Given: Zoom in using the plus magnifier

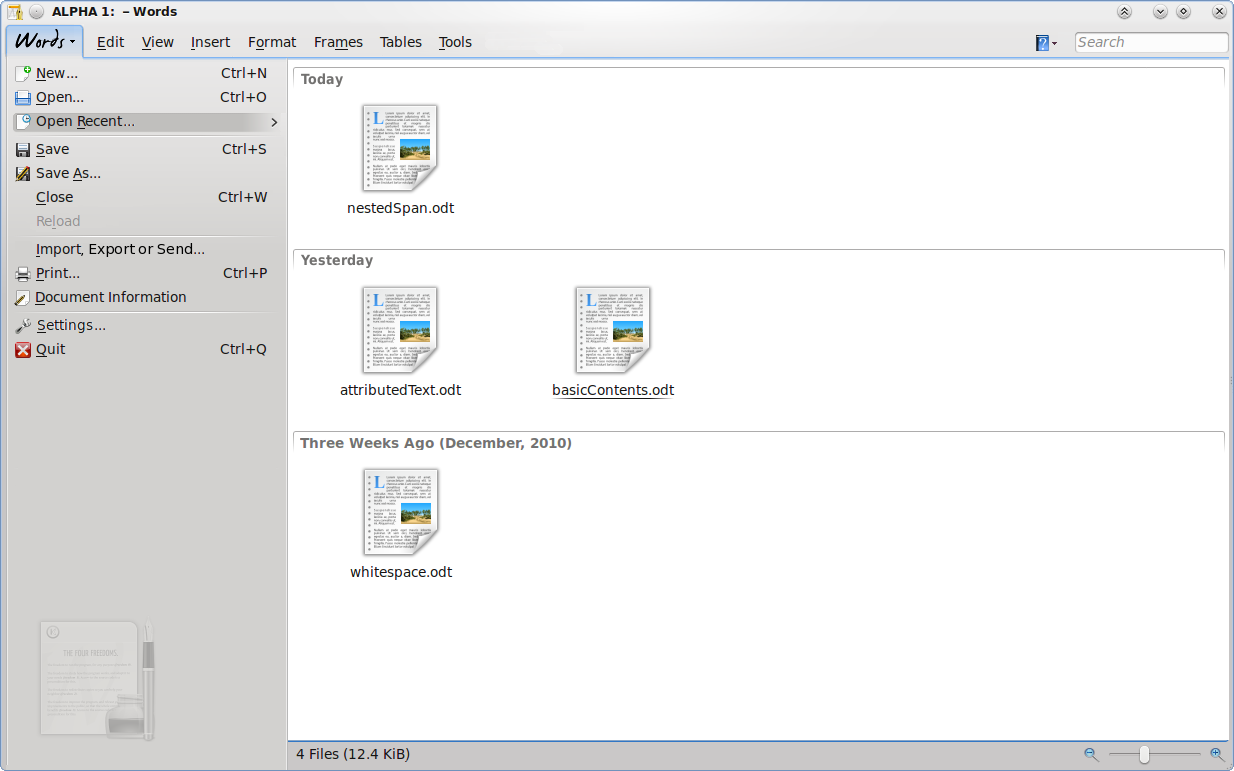Looking at the screenshot, I should tap(1216, 754).
